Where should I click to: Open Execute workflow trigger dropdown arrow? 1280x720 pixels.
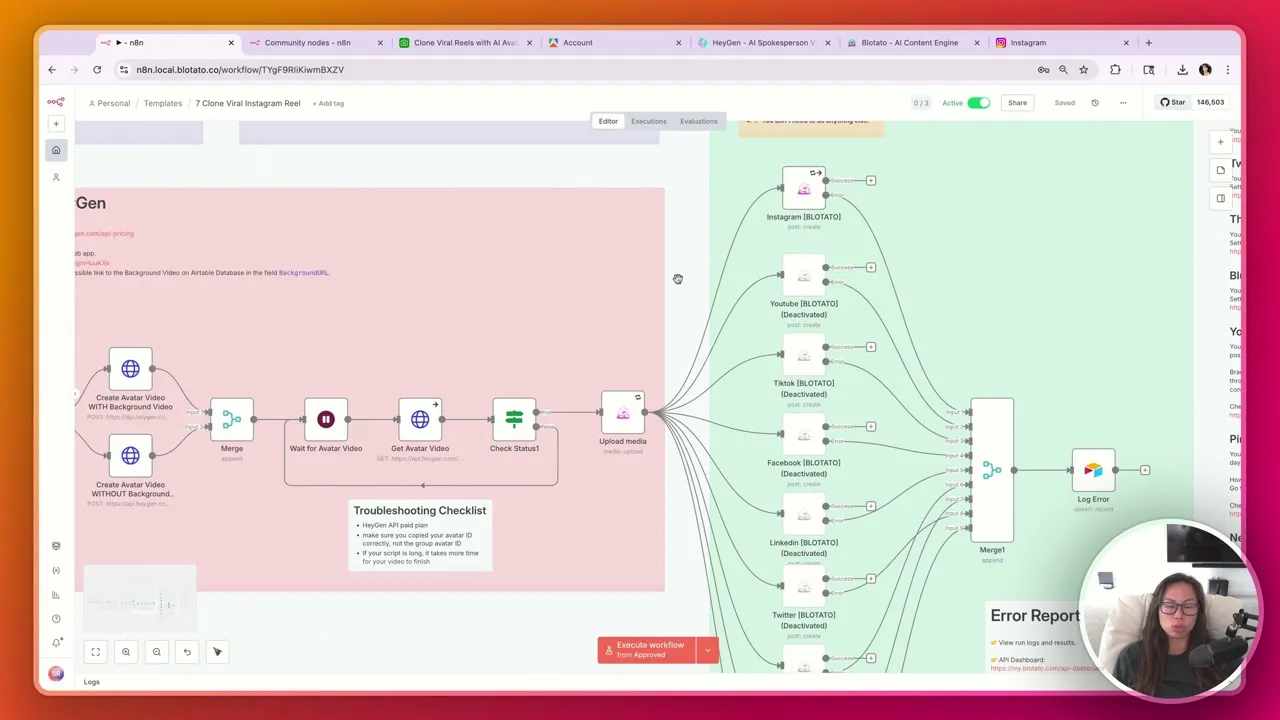tap(708, 650)
